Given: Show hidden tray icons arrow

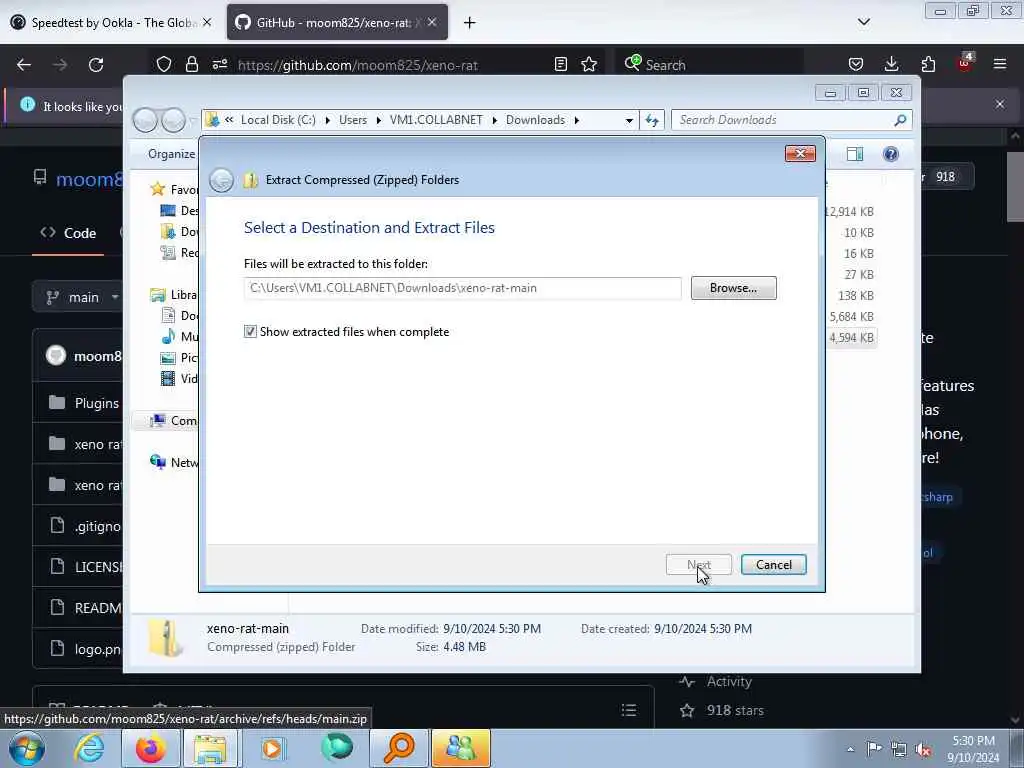Looking at the screenshot, I should (x=850, y=749).
